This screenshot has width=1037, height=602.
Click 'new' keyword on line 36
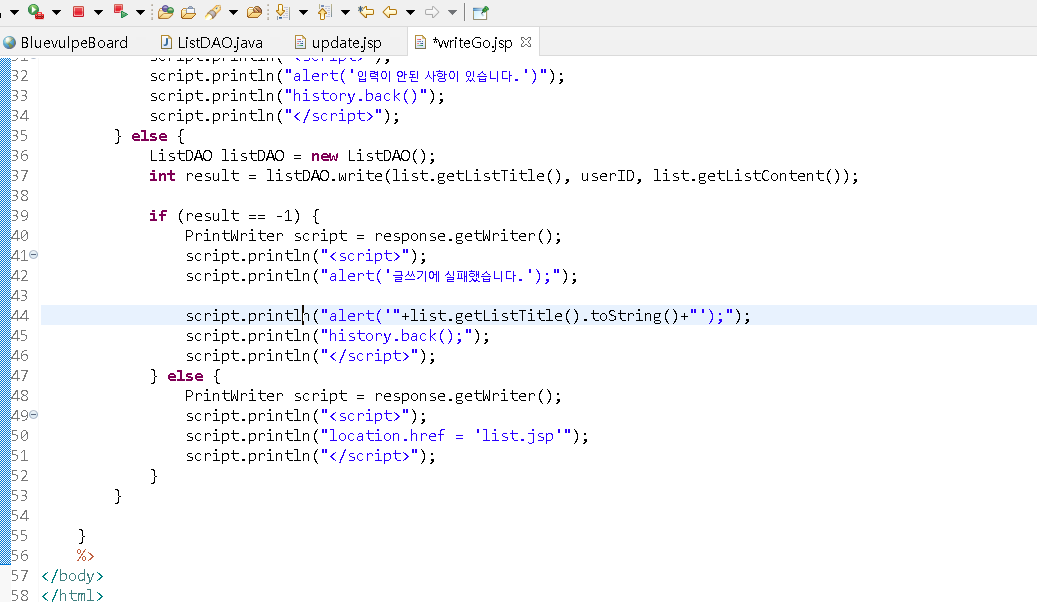[325, 156]
